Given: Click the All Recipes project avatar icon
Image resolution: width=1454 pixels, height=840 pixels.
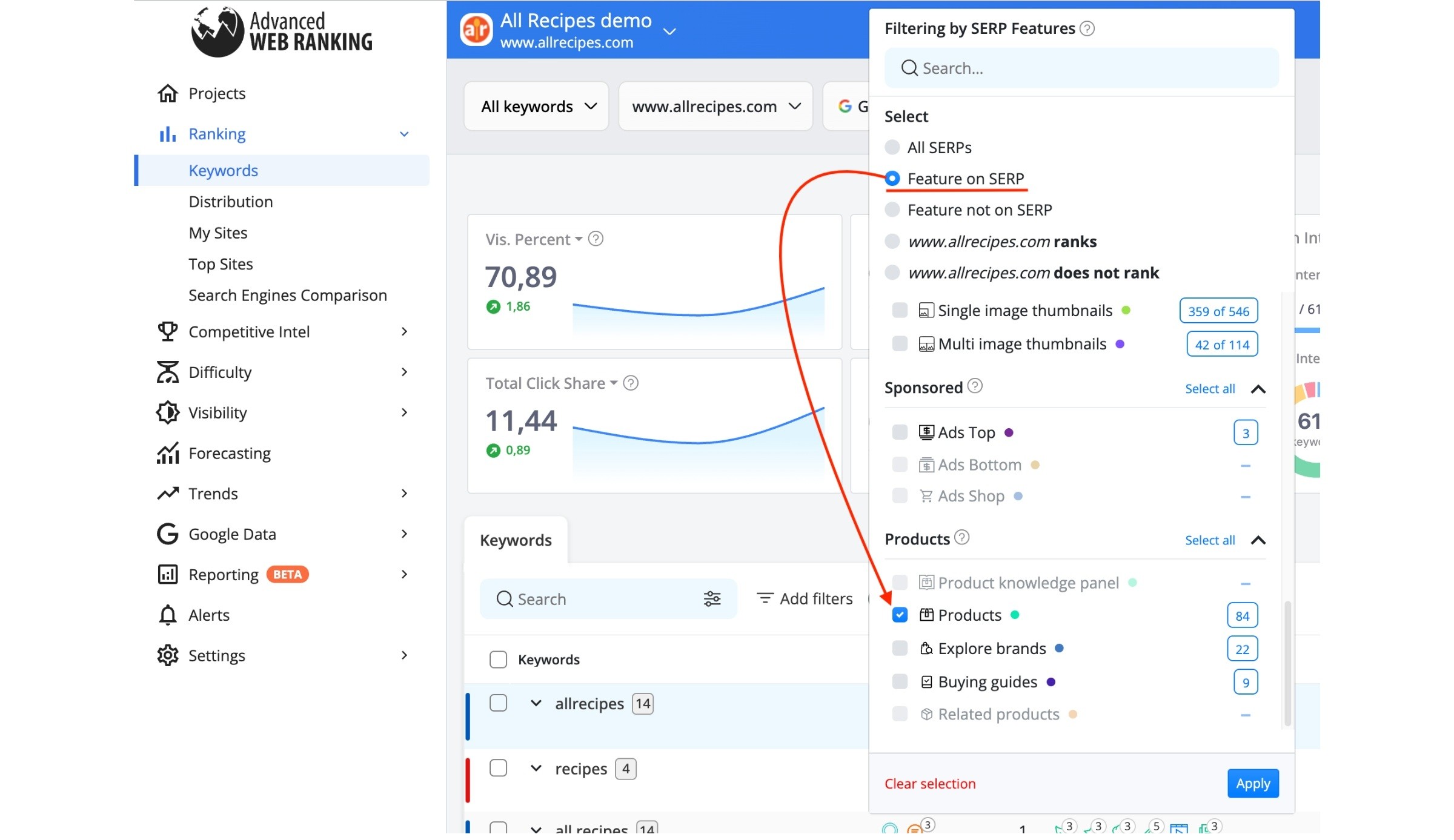Looking at the screenshot, I should [476, 30].
